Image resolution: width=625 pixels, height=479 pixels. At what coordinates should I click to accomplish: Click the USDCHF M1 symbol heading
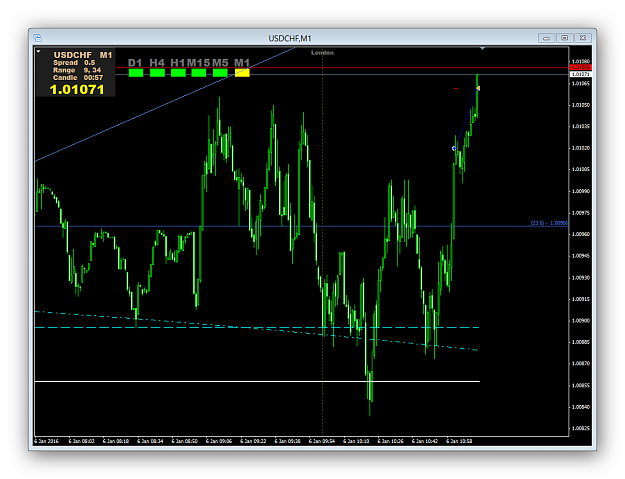tap(83, 55)
